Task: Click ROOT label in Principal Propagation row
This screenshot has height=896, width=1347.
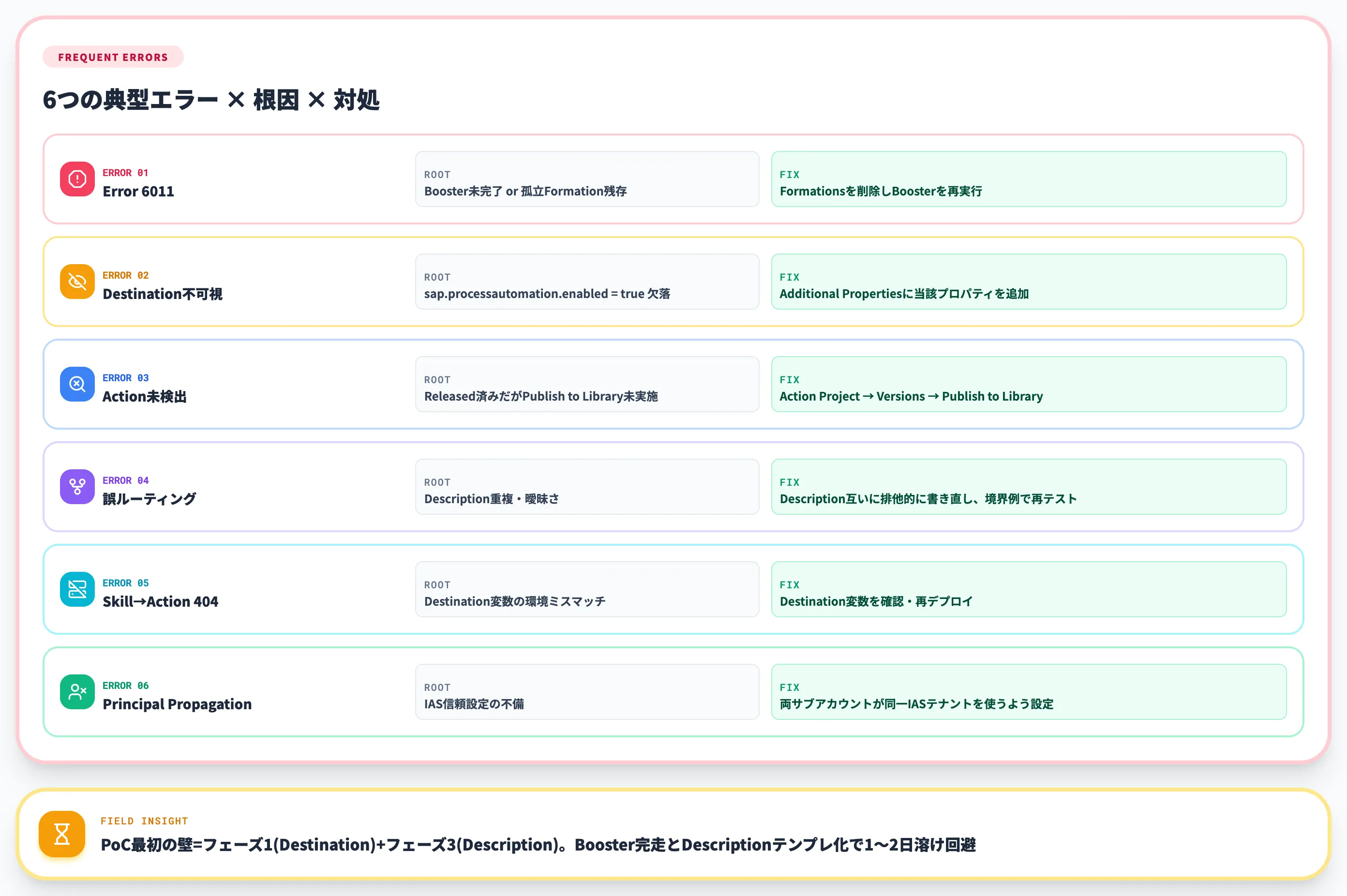Action: [437, 687]
